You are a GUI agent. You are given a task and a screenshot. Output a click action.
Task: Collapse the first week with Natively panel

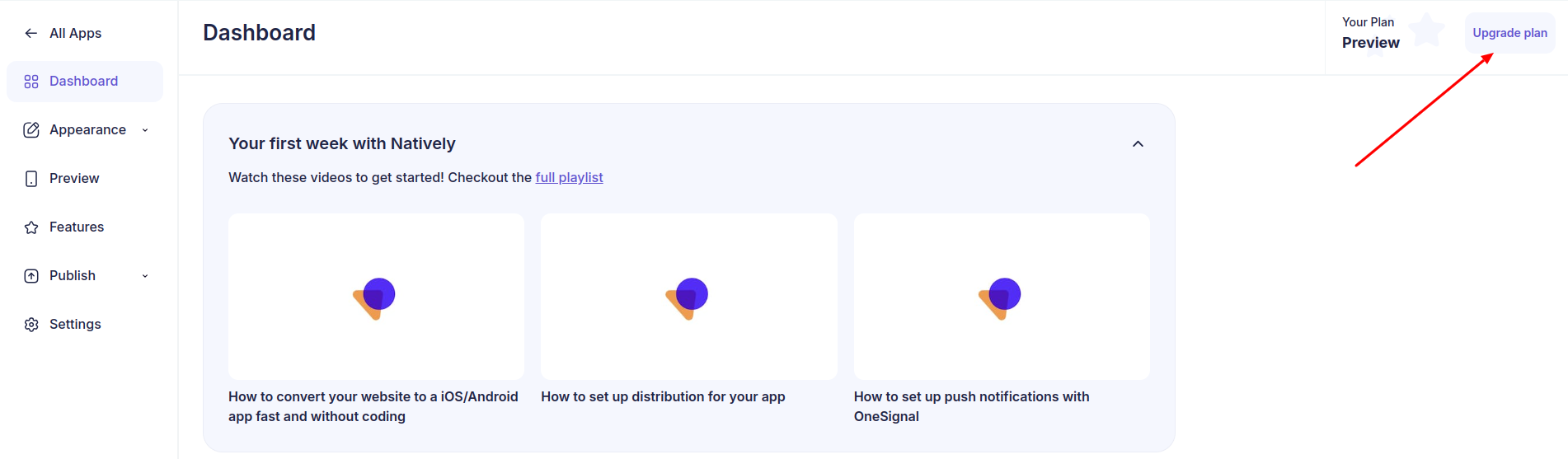pyautogui.click(x=1138, y=144)
